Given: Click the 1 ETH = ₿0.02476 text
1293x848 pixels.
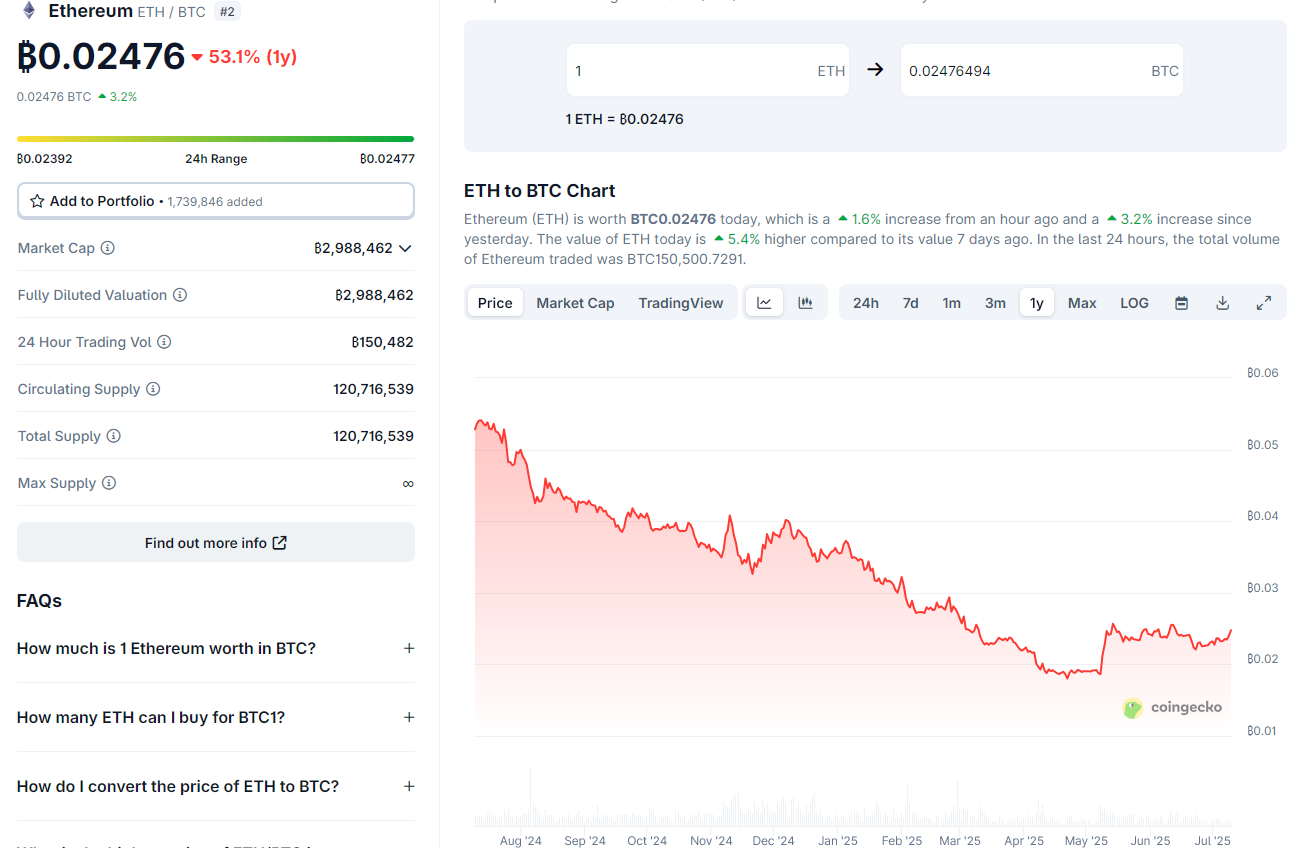Looking at the screenshot, I should [625, 119].
